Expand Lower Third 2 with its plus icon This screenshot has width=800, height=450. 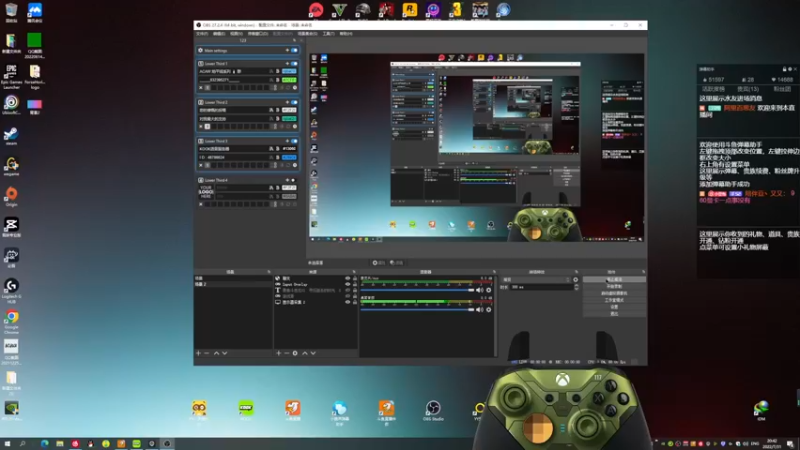pyautogui.click(x=287, y=103)
